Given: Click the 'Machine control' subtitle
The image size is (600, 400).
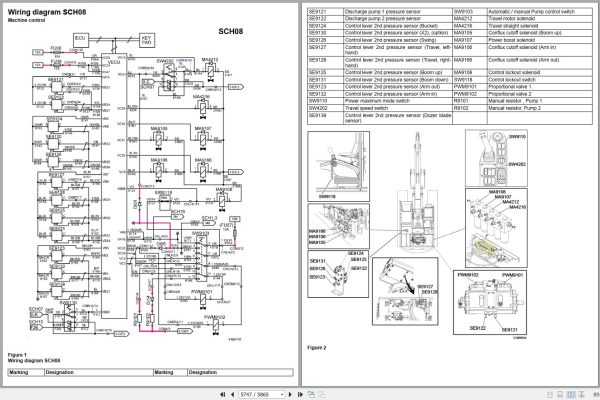Looking at the screenshot, I should click(x=26, y=20).
